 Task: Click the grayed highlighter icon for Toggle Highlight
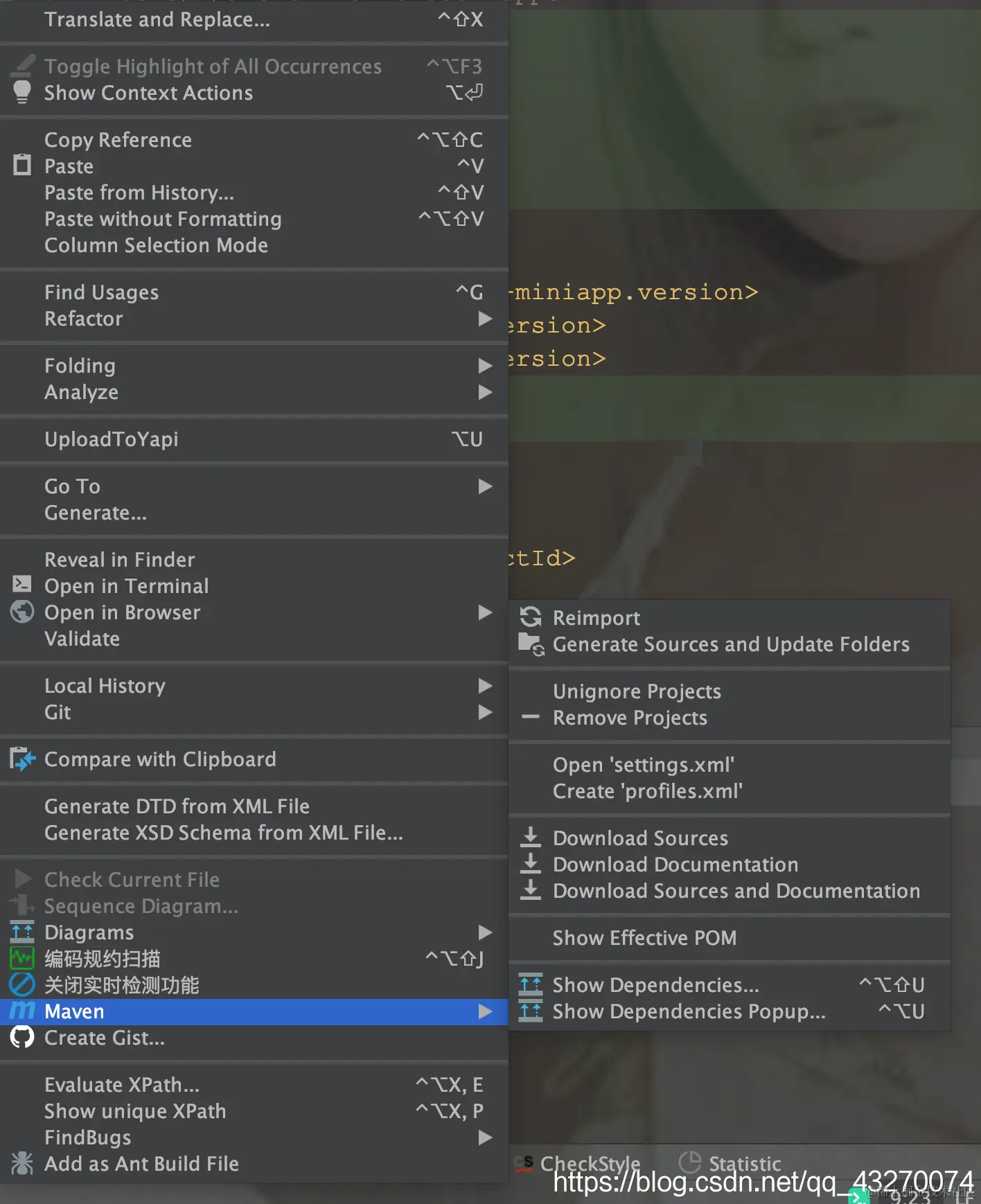coord(24,65)
